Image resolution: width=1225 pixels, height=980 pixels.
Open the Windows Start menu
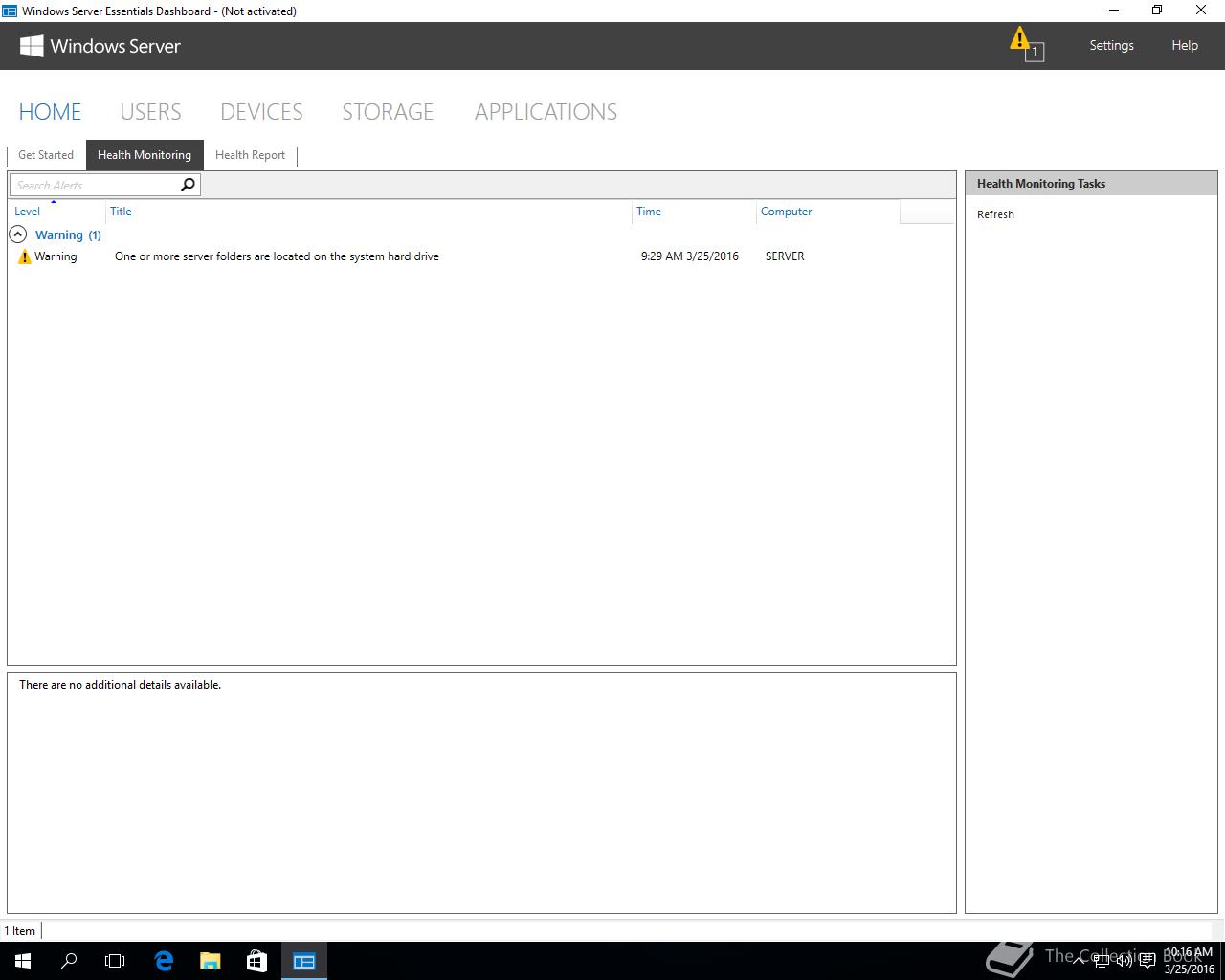tap(23, 961)
